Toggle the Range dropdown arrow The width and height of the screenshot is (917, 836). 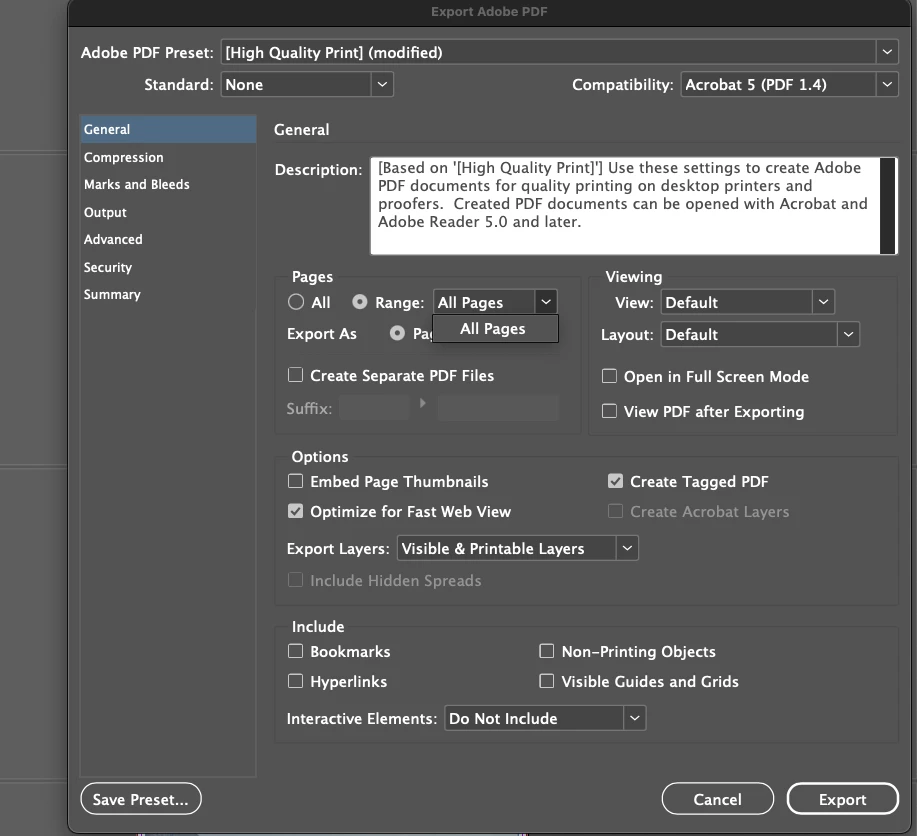(x=546, y=302)
